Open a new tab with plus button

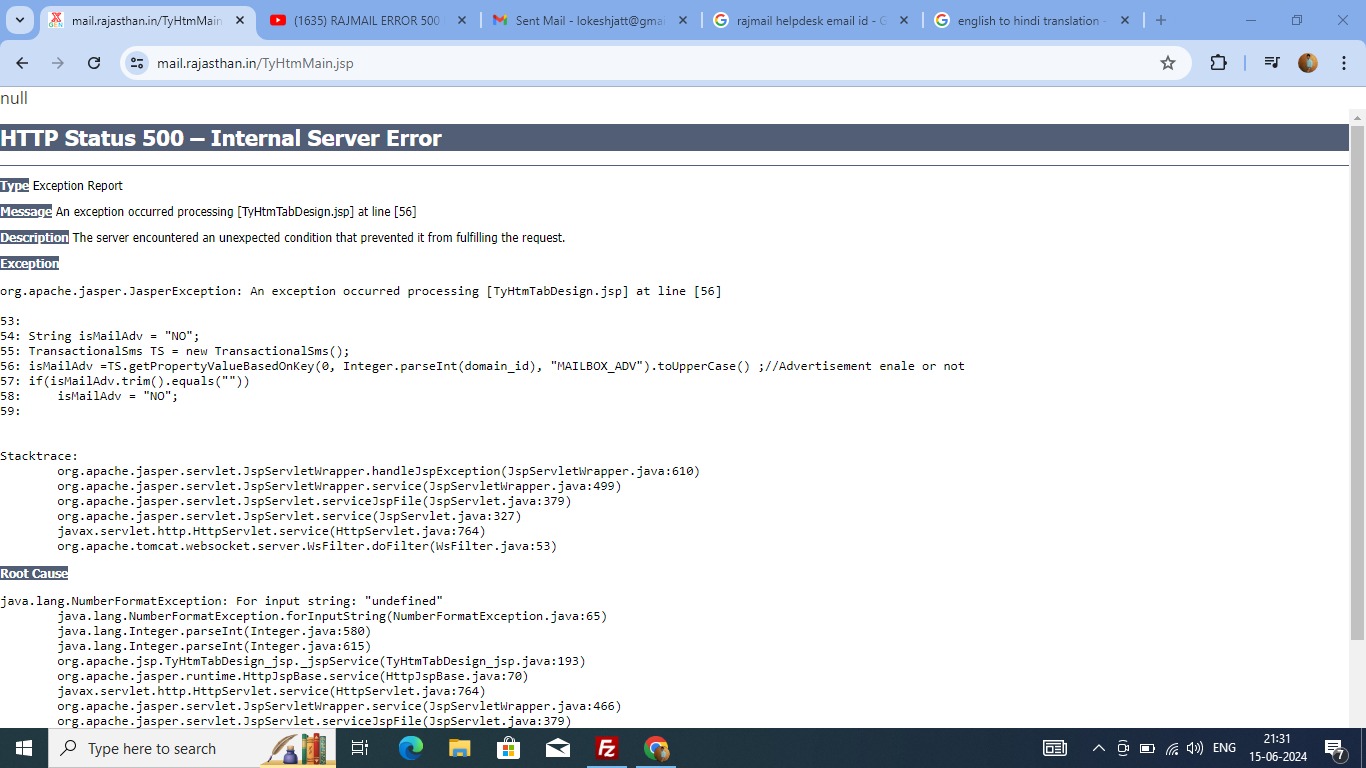point(1160,20)
